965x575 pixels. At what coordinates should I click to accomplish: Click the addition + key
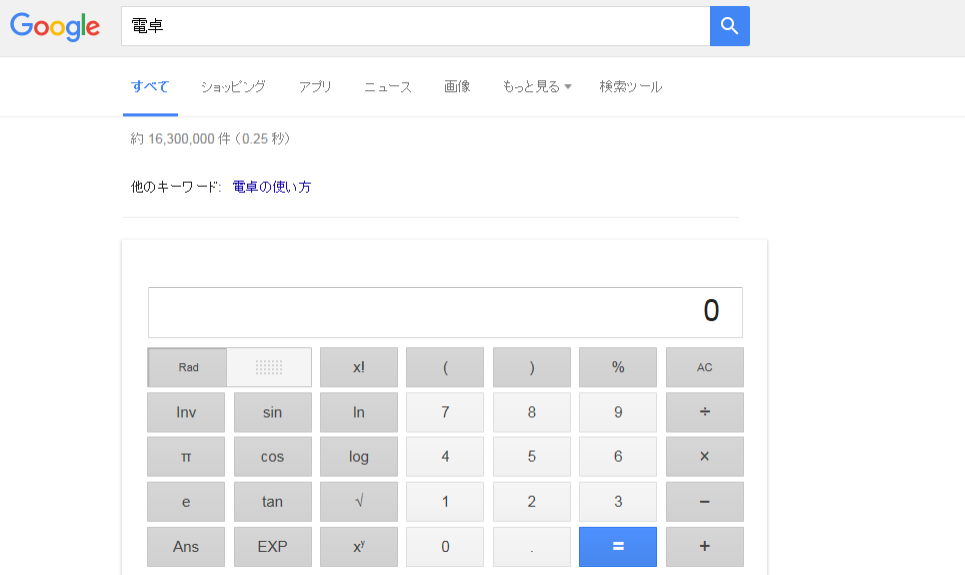point(705,547)
